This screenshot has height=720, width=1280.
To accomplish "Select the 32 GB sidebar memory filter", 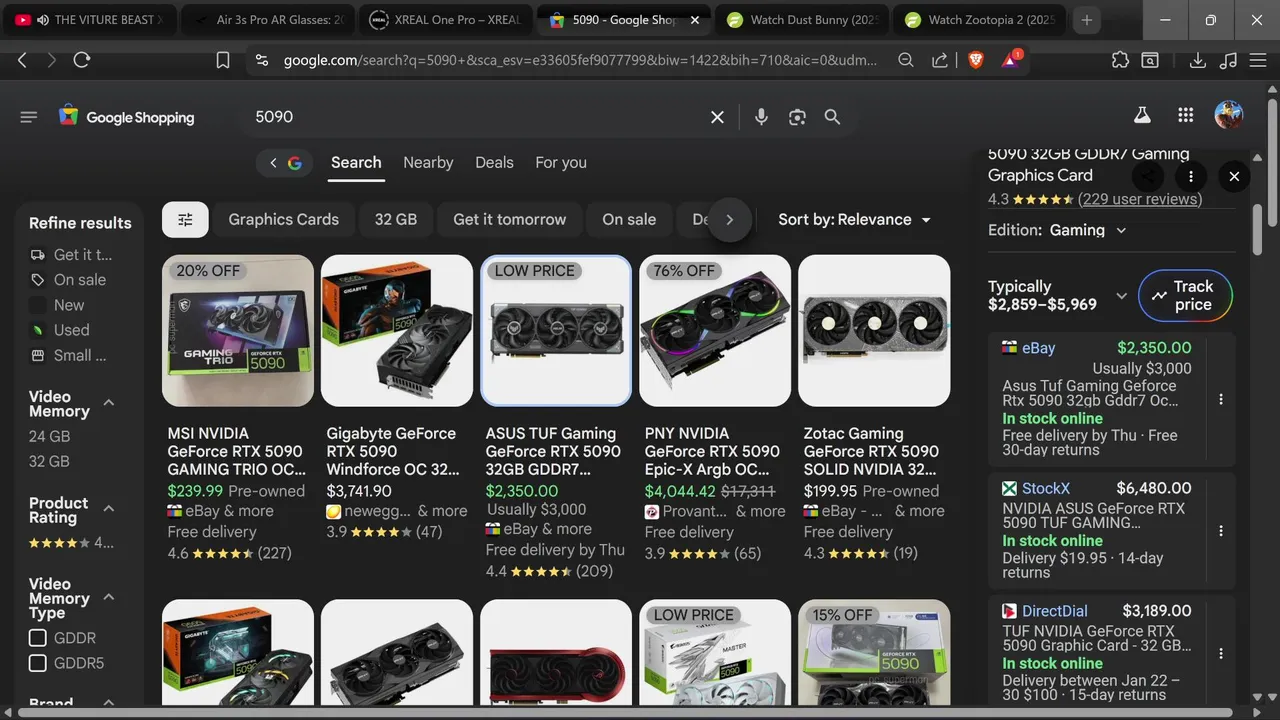I will [49, 461].
